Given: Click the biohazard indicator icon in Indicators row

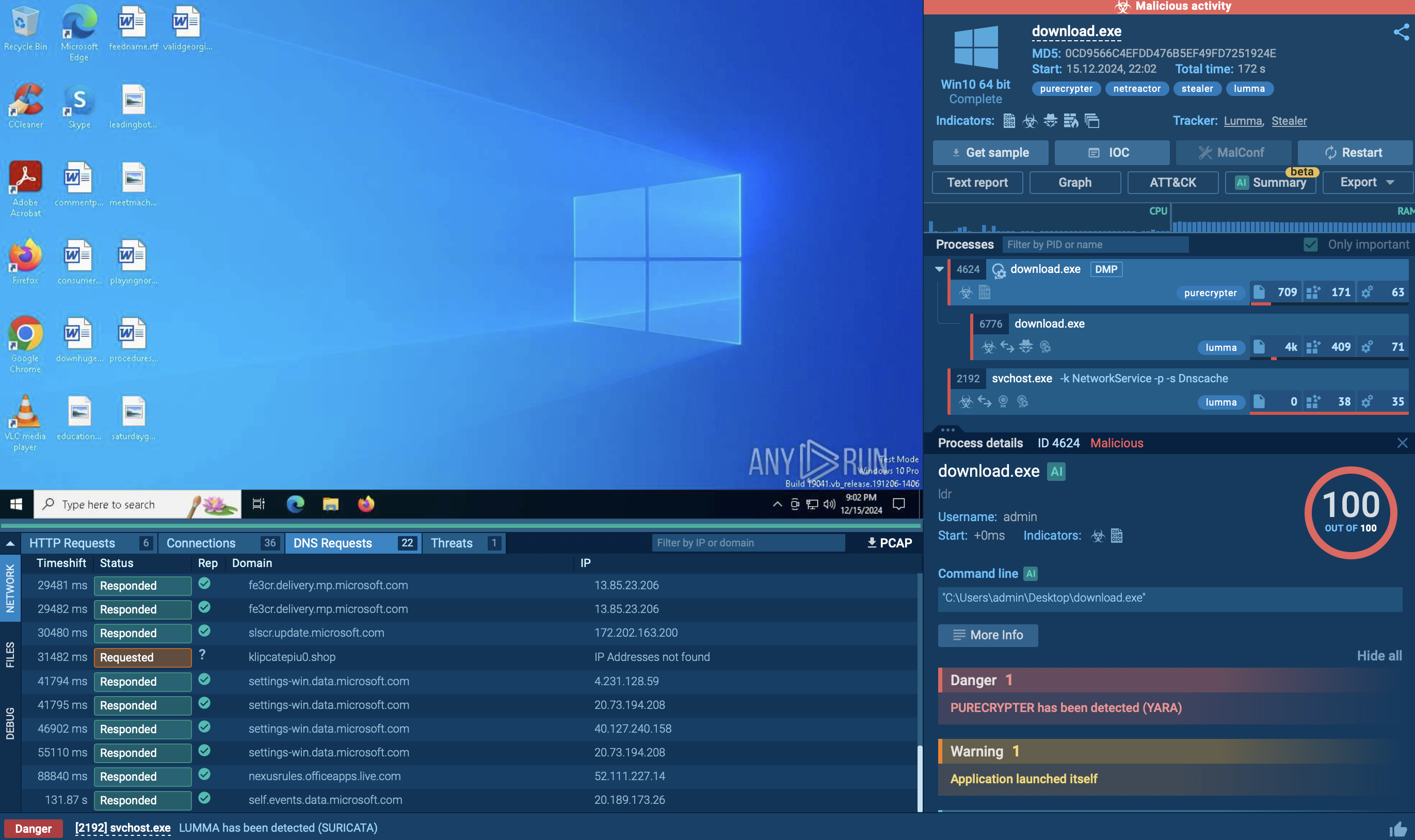Looking at the screenshot, I should 1030,121.
